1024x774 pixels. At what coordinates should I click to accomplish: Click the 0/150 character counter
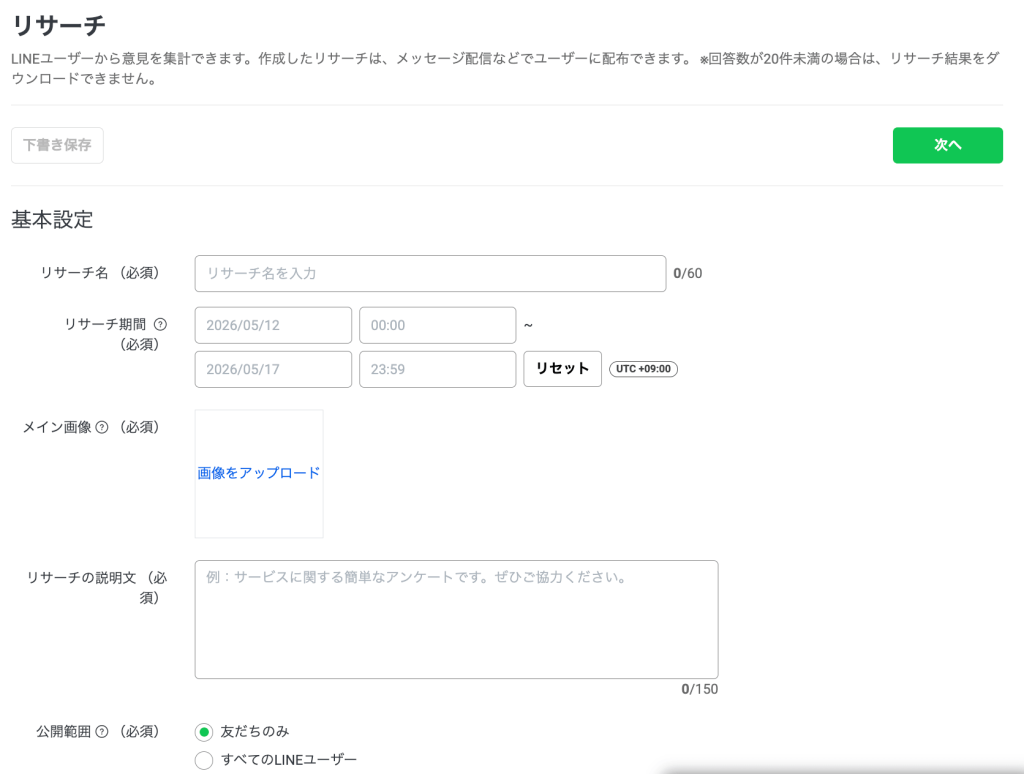(x=699, y=689)
